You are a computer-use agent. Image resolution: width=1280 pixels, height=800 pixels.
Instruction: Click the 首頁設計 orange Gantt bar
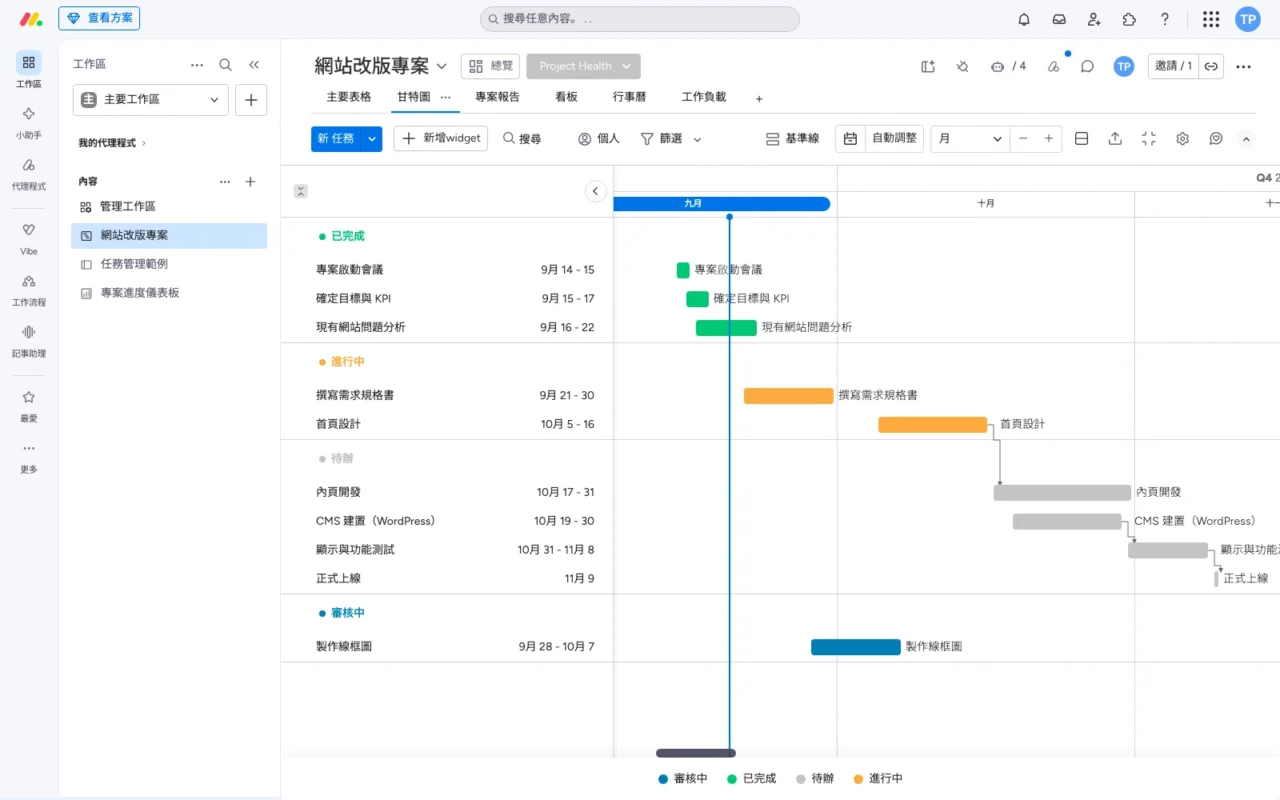point(932,424)
